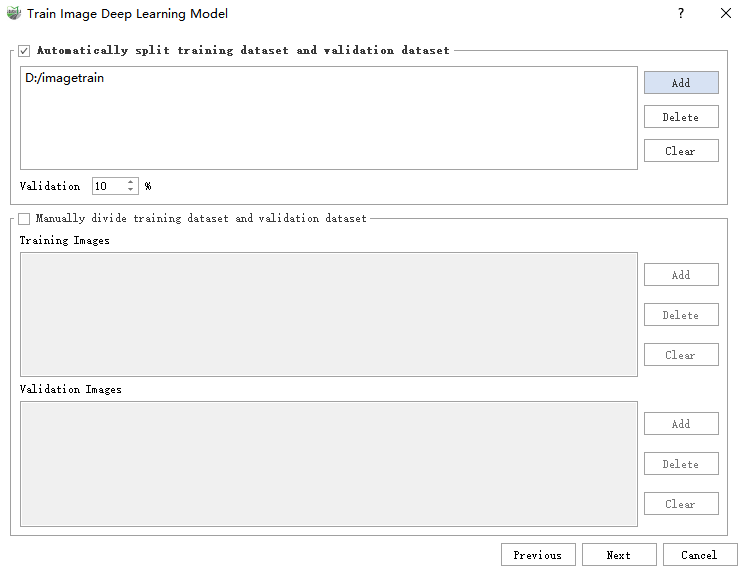Close the Train Image Deep Learning dialog
This screenshot has width=747, height=576.
[x=726, y=14]
